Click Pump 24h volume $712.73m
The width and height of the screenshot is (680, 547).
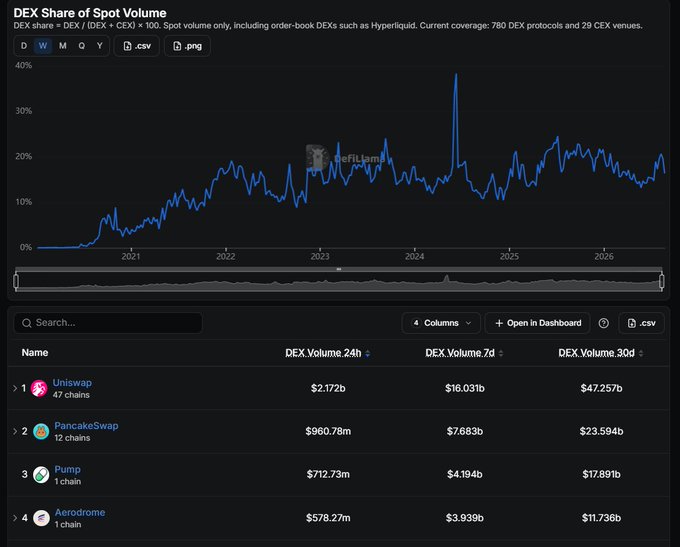click(328, 474)
